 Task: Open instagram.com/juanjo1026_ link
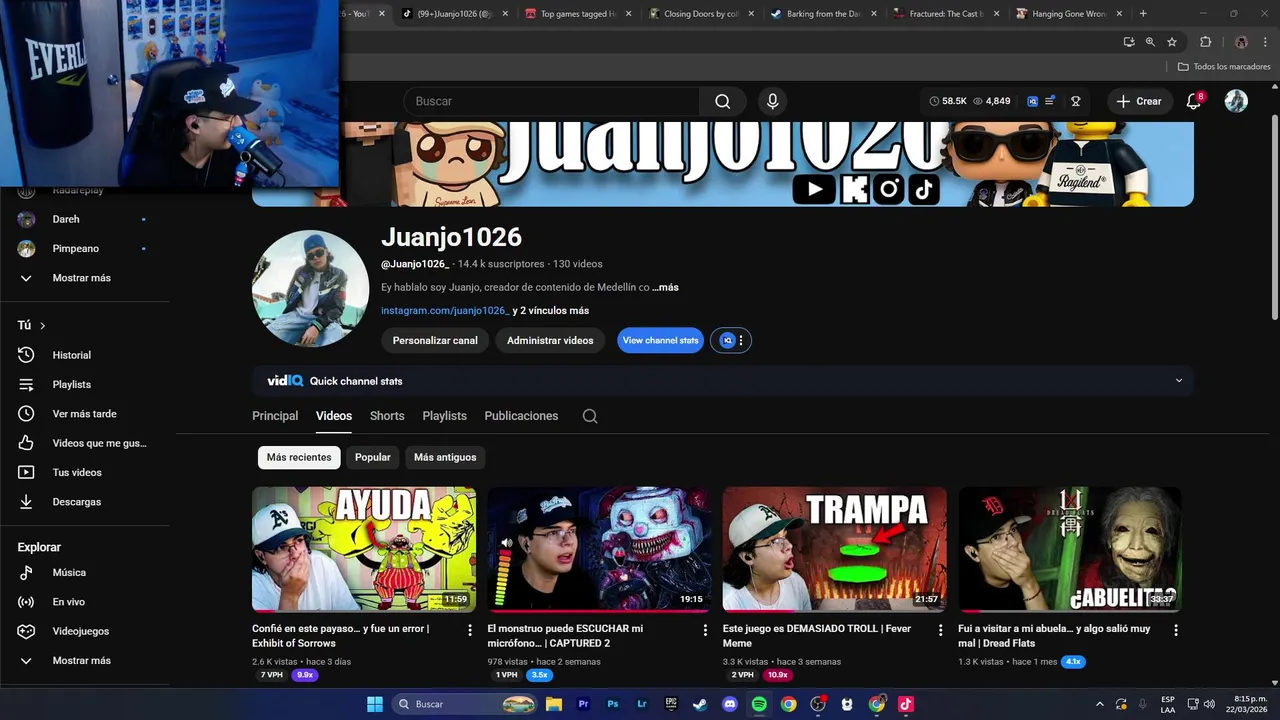(x=445, y=311)
